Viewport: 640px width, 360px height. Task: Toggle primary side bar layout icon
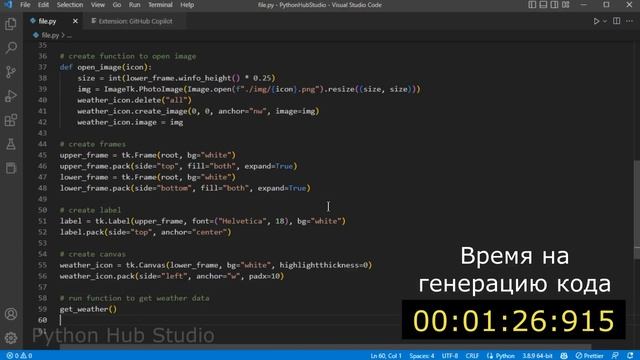(532, 5)
